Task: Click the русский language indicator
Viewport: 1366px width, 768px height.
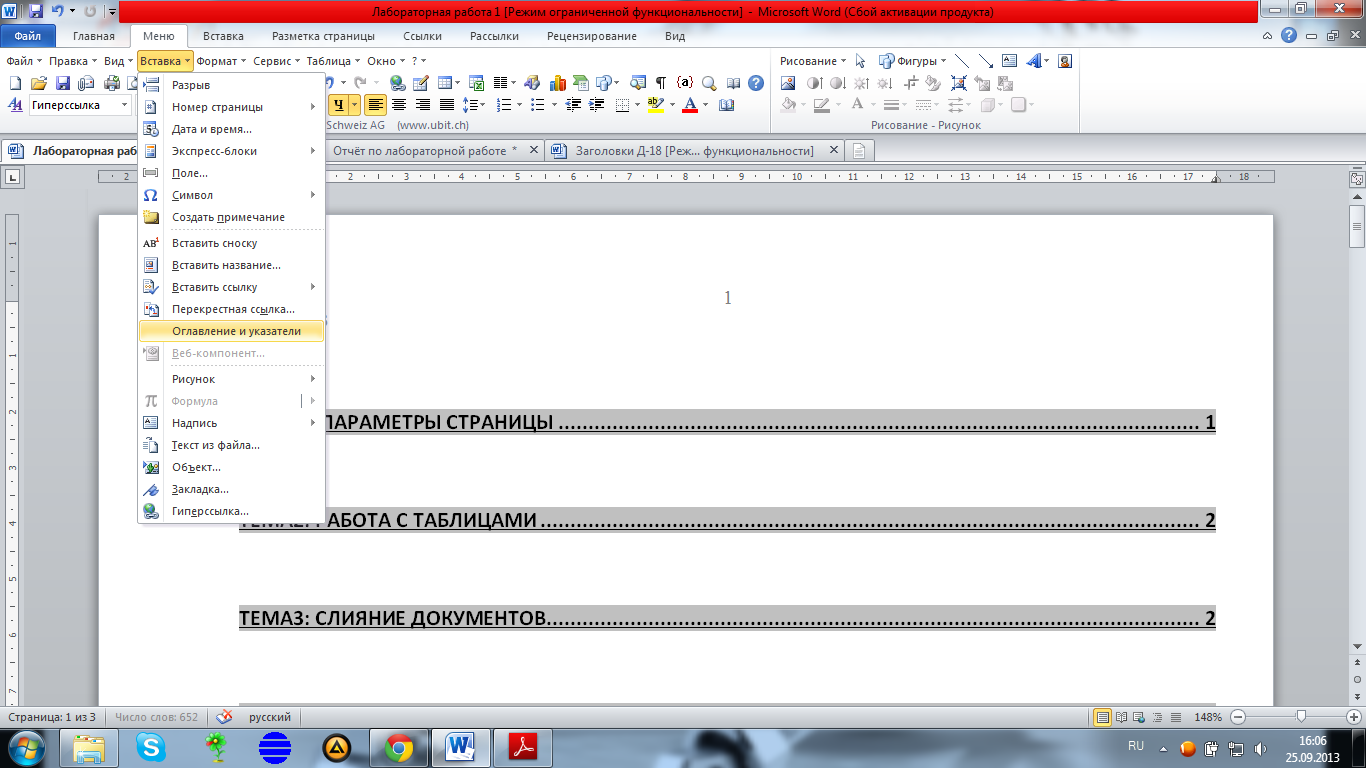Action: click(x=270, y=717)
